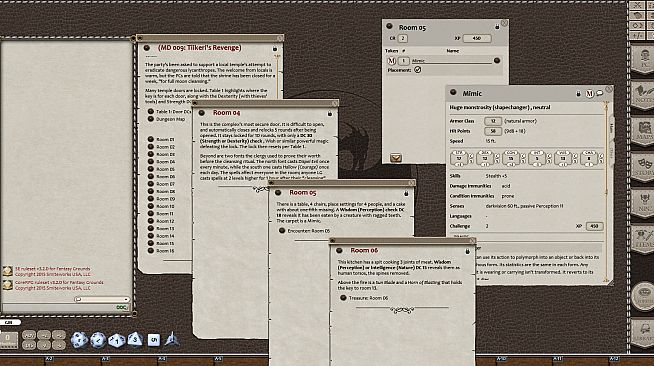654x366 pixels.
Task: Pick up the d10 die
Action: [116, 340]
